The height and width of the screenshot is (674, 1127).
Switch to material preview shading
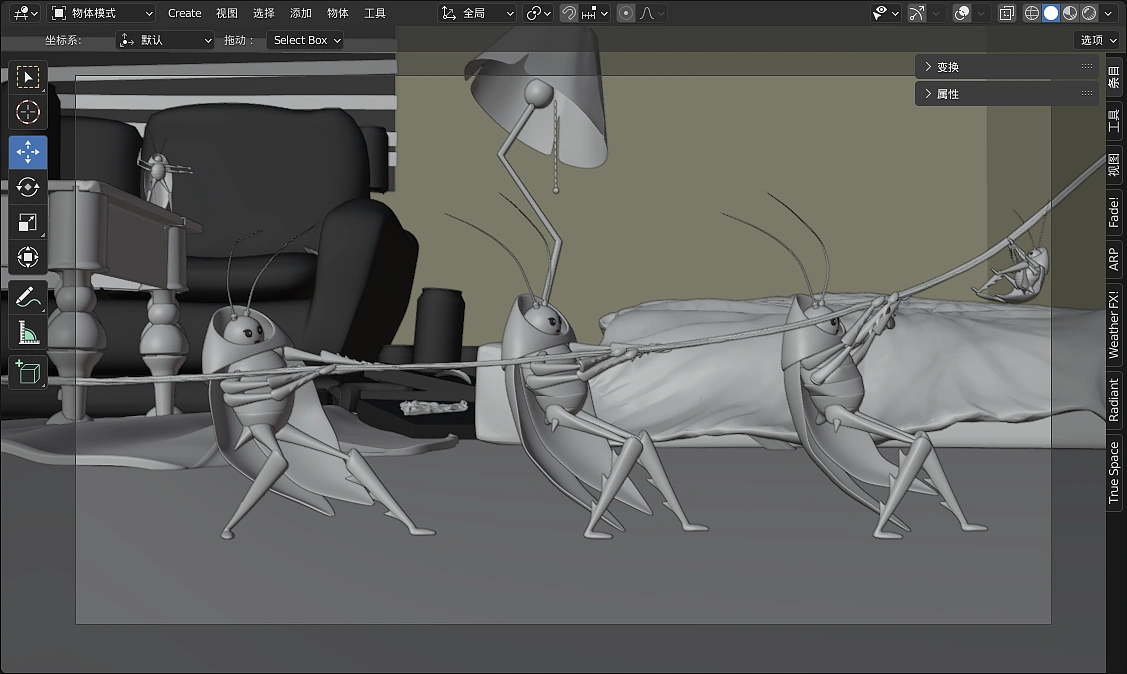(x=1070, y=13)
